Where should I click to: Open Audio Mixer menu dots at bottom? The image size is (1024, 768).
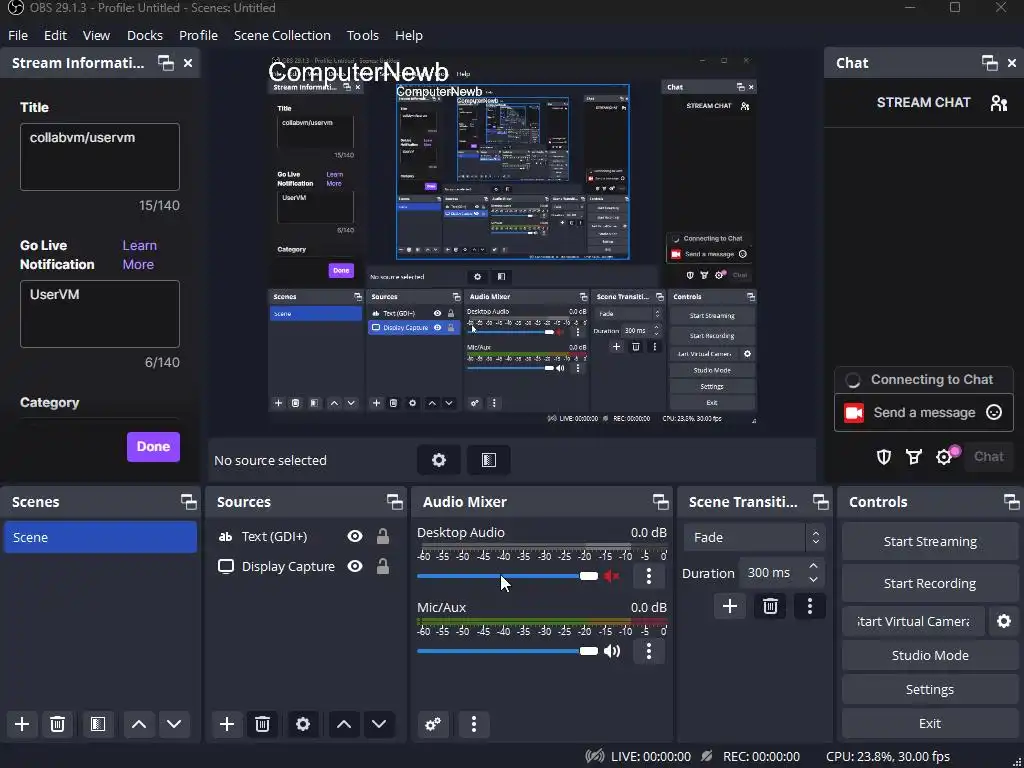pyautogui.click(x=474, y=724)
